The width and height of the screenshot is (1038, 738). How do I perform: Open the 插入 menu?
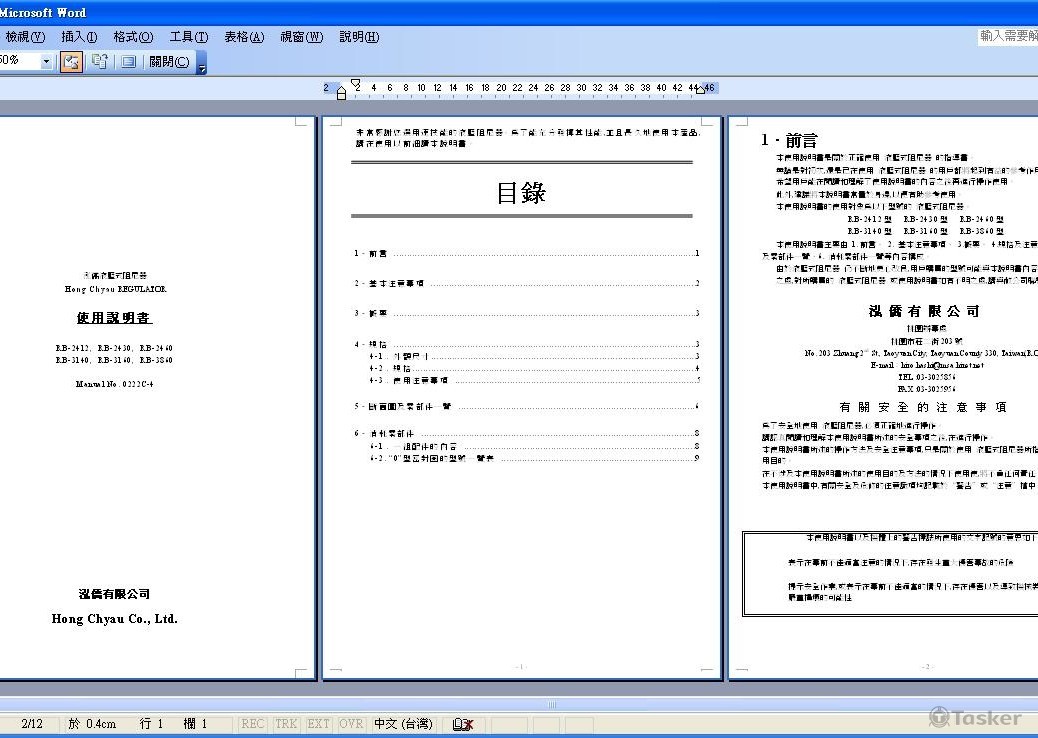[79, 37]
